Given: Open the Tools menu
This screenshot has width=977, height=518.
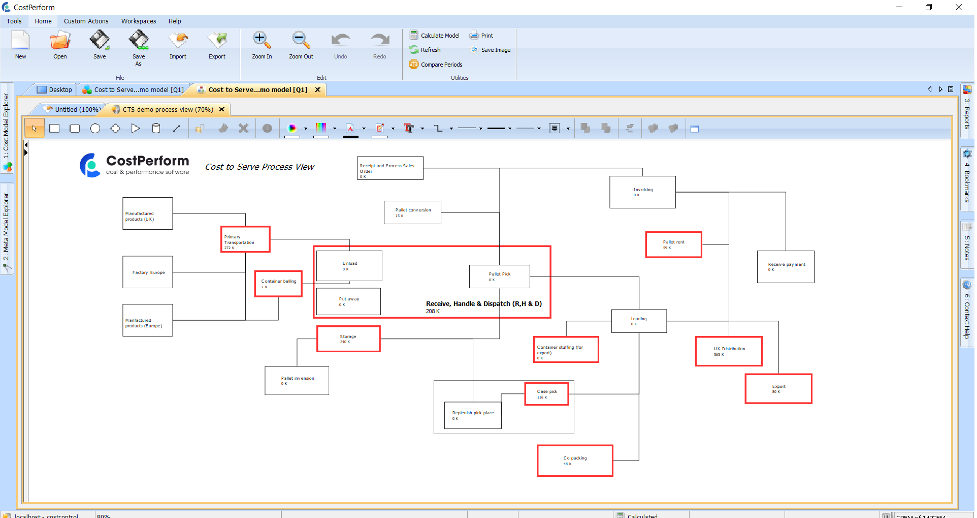Looking at the screenshot, I should point(14,21).
